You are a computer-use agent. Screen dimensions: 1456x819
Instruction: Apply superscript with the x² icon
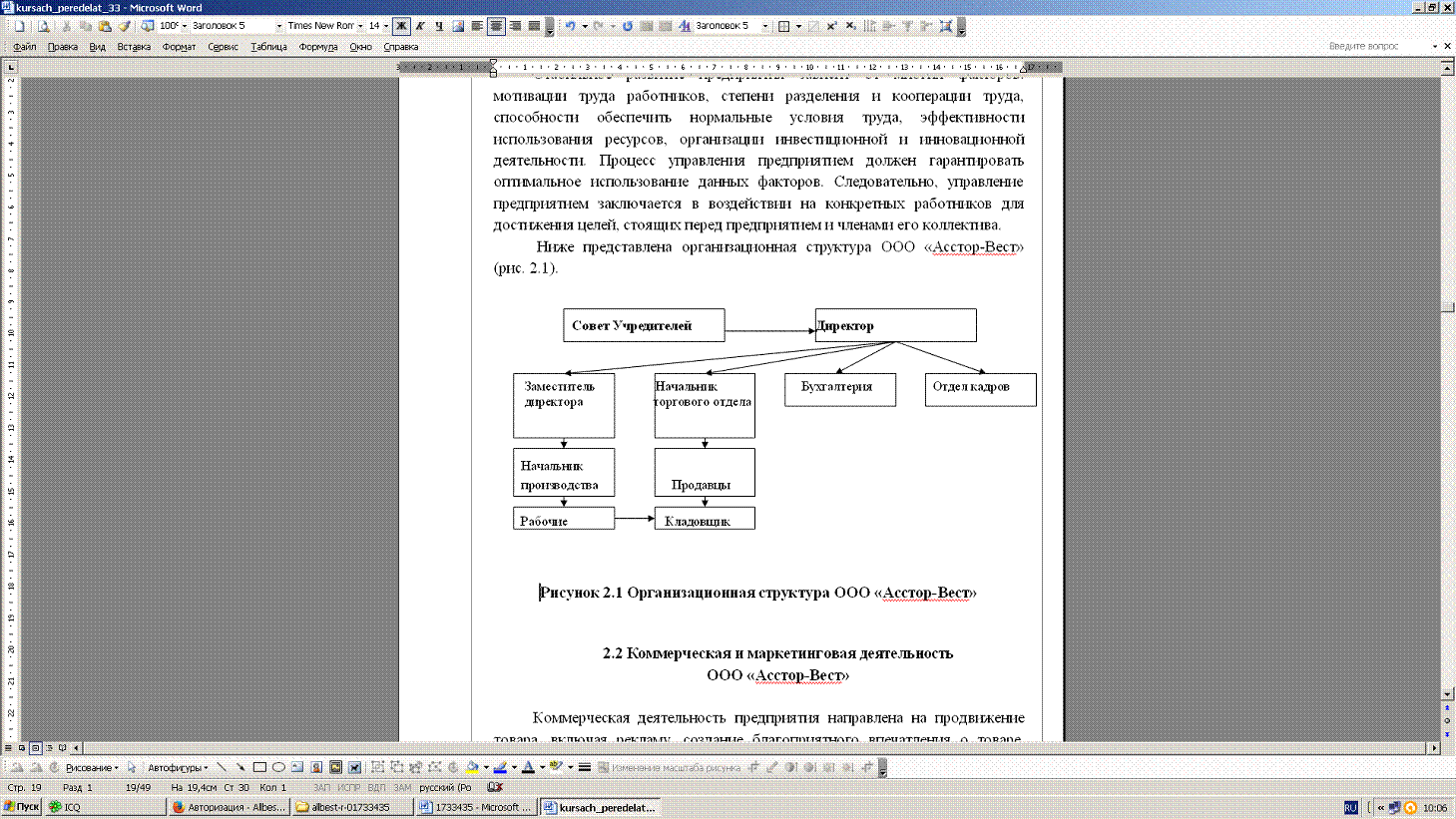831,26
